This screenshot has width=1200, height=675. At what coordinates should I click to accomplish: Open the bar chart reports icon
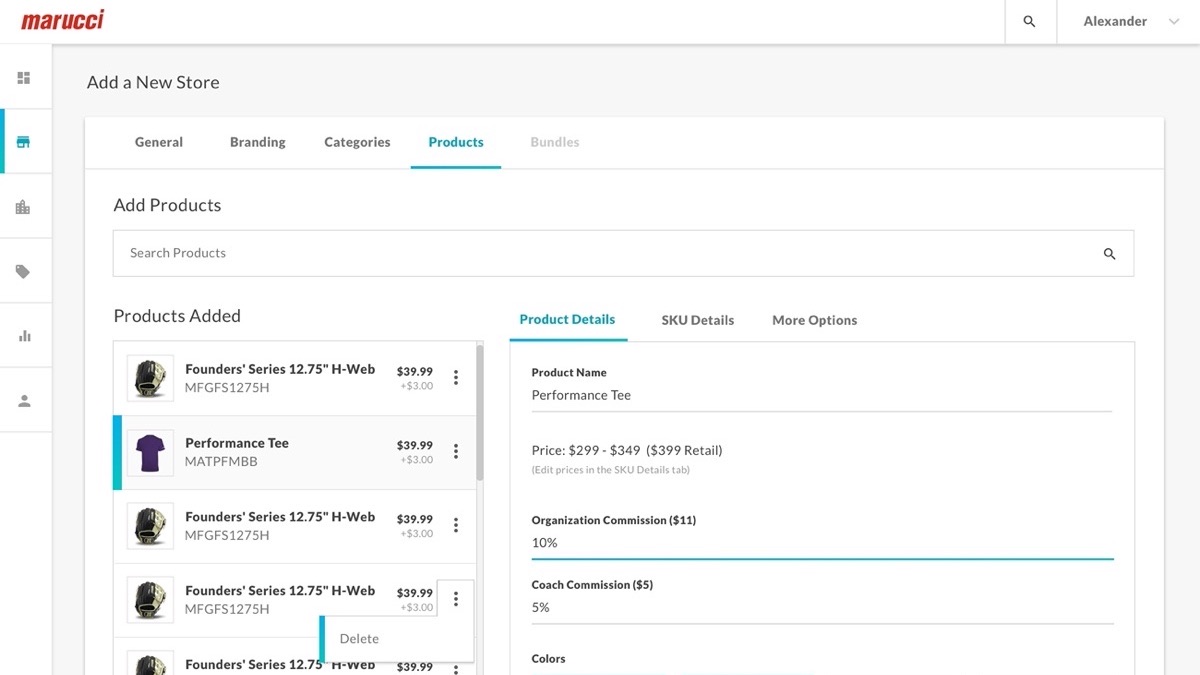point(24,336)
